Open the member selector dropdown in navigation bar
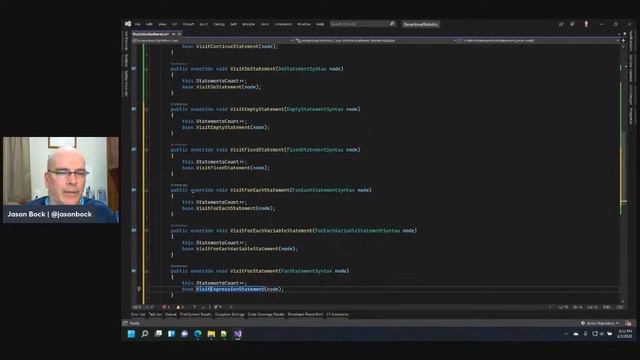Image resolution: width=640 pixels, height=360 pixels. (539, 41)
